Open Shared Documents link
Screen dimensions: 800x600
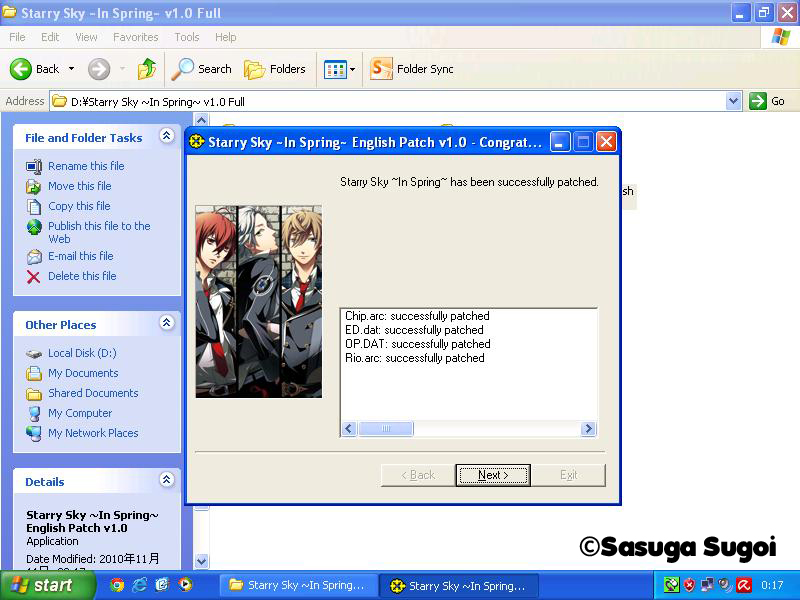93,393
